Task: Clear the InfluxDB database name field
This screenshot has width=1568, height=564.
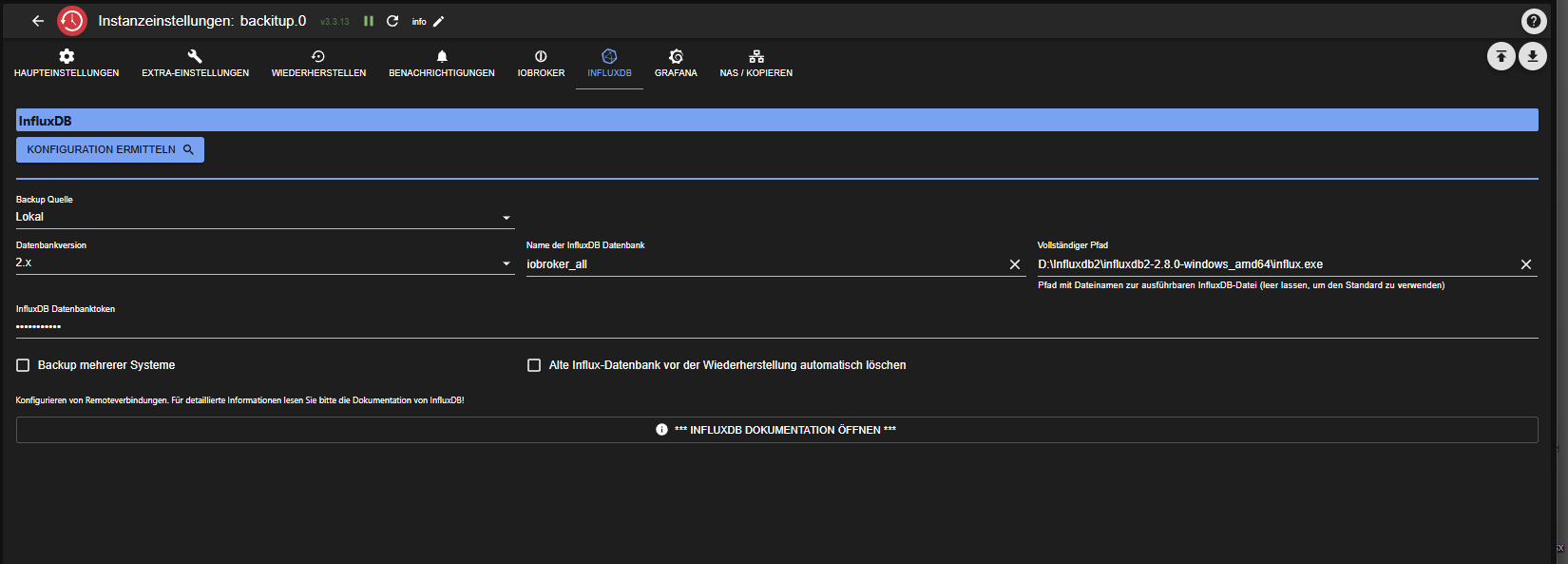Action: pyautogui.click(x=1014, y=264)
